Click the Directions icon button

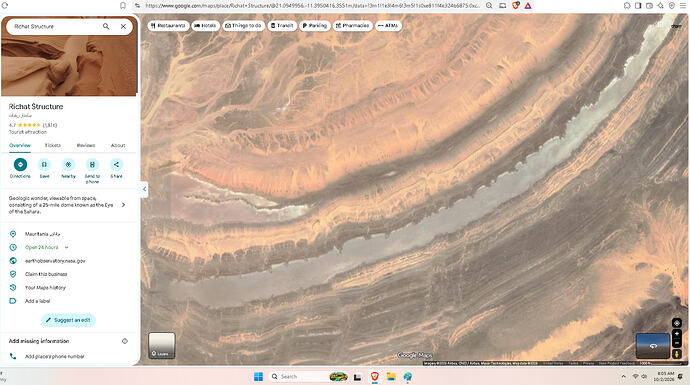(20, 165)
